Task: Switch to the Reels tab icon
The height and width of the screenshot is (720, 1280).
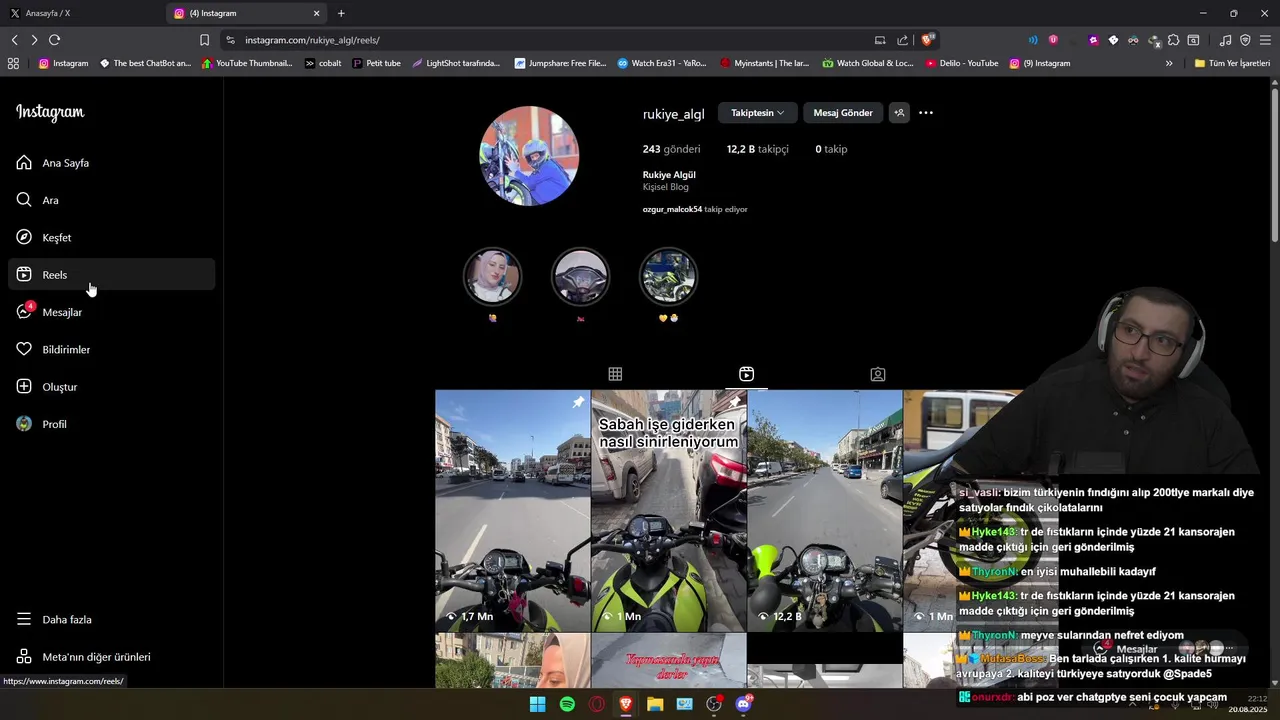Action: tap(746, 374)
